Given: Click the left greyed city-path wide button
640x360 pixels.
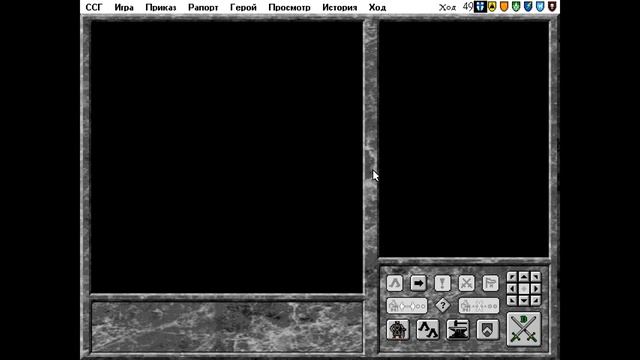Looking at the screenshot, I should [407, 305].
